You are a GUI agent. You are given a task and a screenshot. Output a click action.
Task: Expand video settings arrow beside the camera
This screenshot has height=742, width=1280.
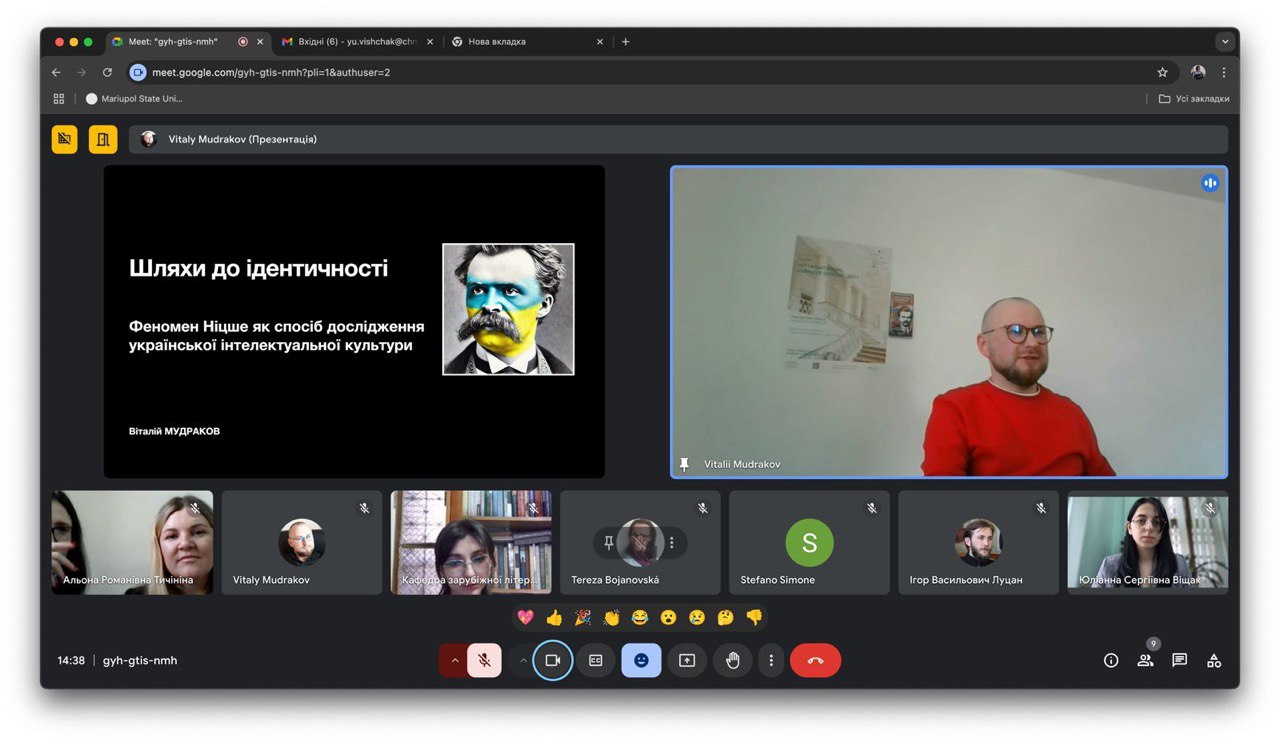(x=521, y=660)
